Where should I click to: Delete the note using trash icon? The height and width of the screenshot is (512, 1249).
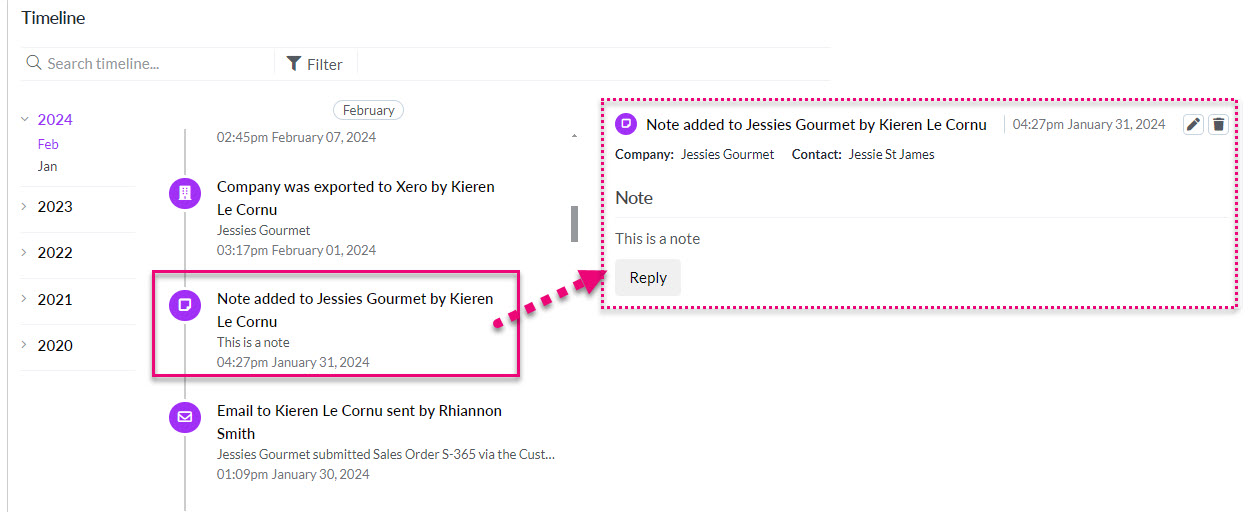pyautogui.click(x=1218, y=124)
